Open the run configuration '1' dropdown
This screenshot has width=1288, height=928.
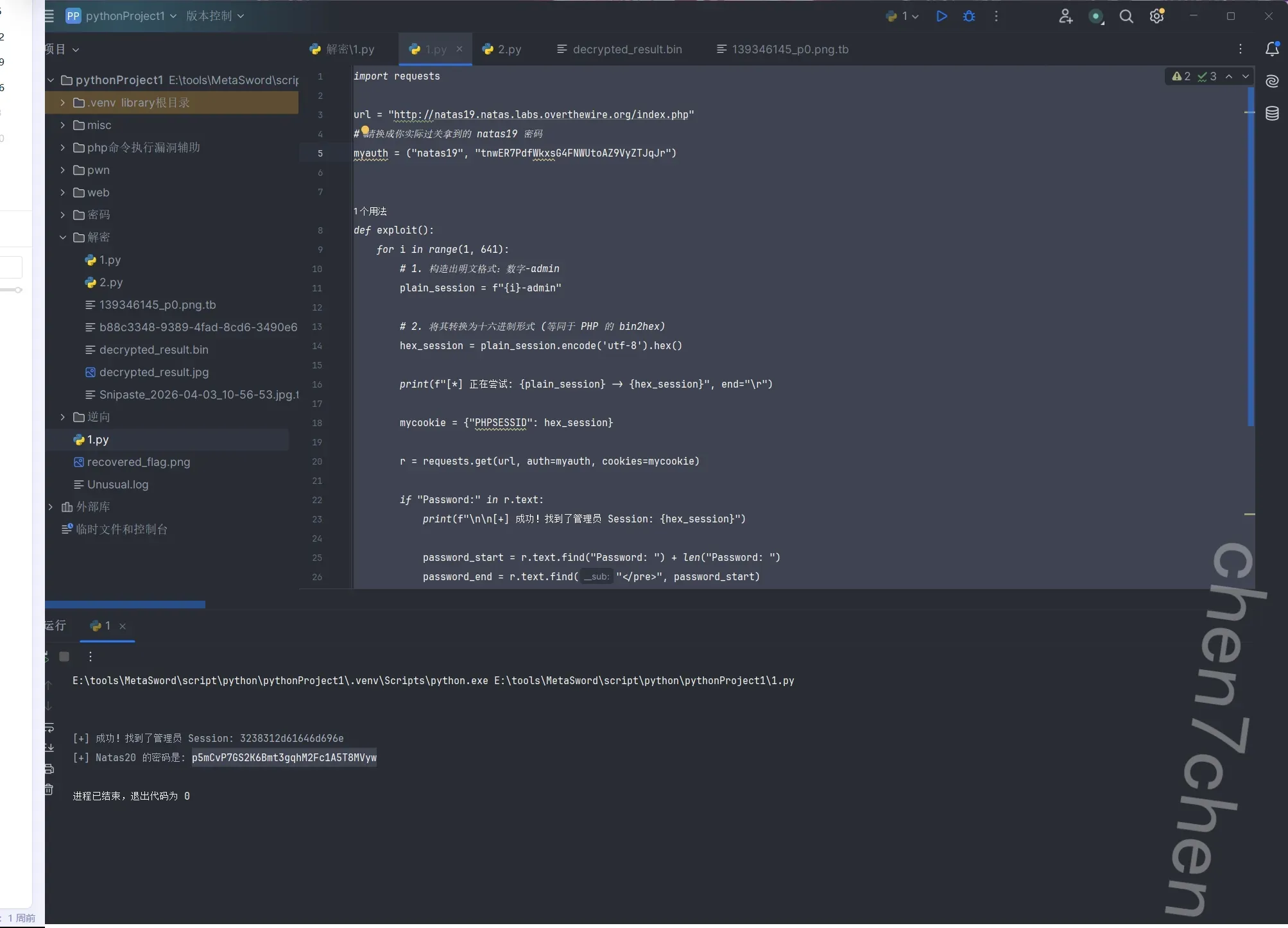(x=902, y=16)
